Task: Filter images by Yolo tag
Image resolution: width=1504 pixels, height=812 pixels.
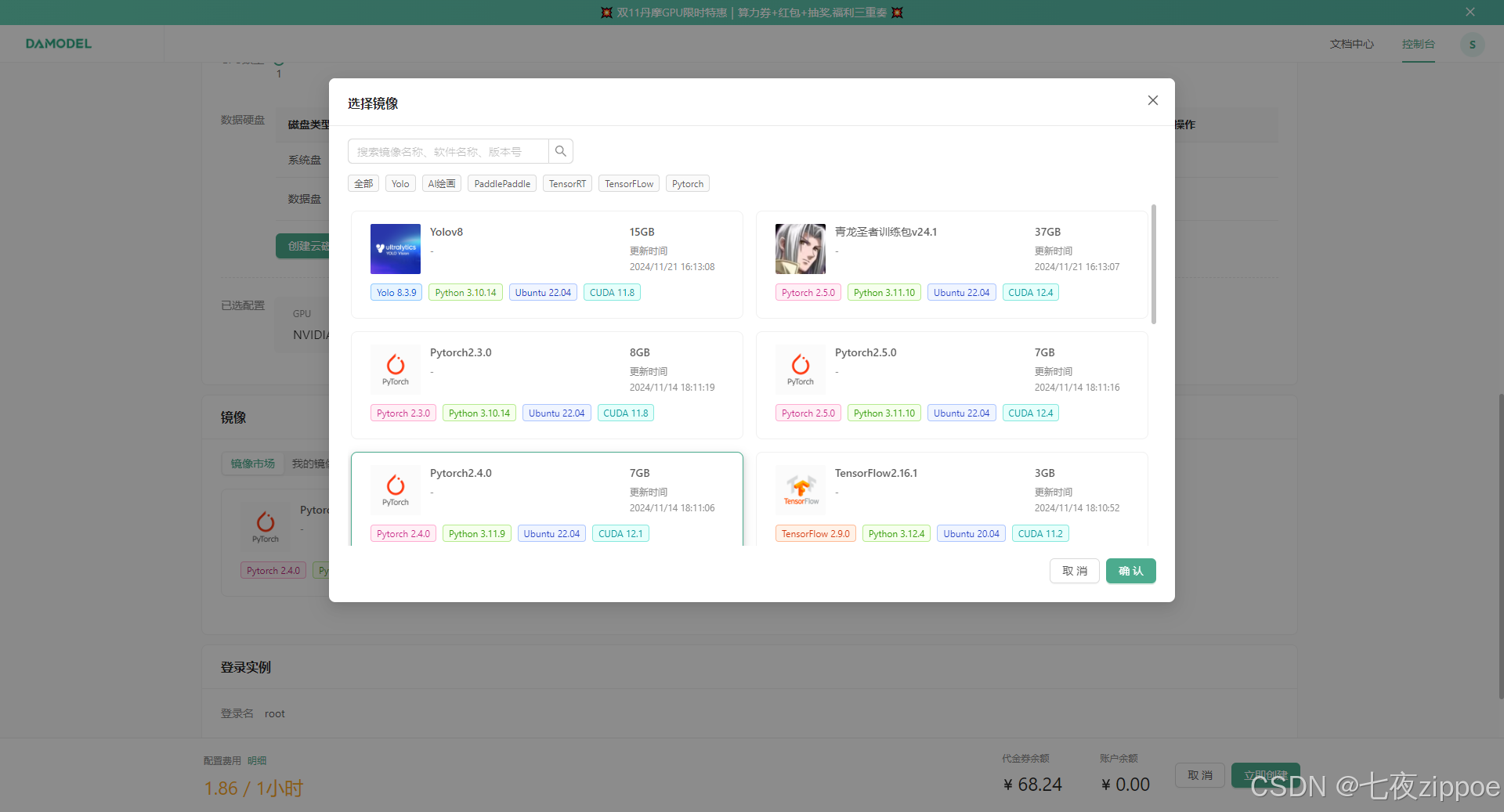Action: click(x=400, y=183)
